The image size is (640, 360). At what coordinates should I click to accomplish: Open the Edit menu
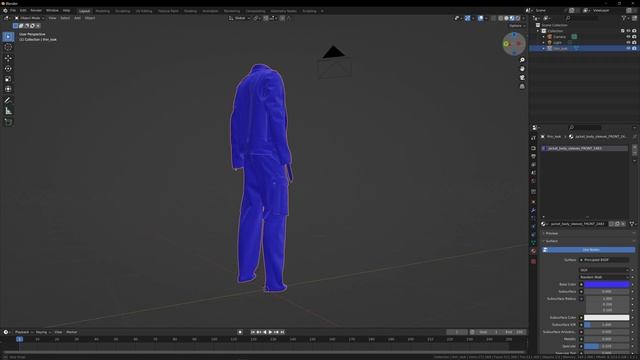point(23,11)
